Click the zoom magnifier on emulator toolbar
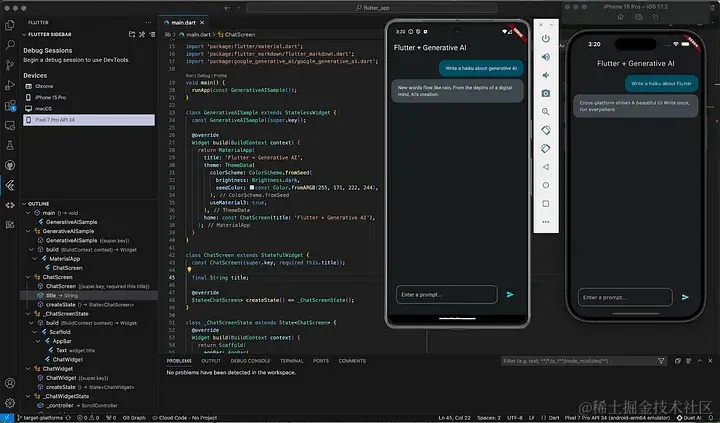The width and height of the screenshot is (720, 423). (546, 112)
